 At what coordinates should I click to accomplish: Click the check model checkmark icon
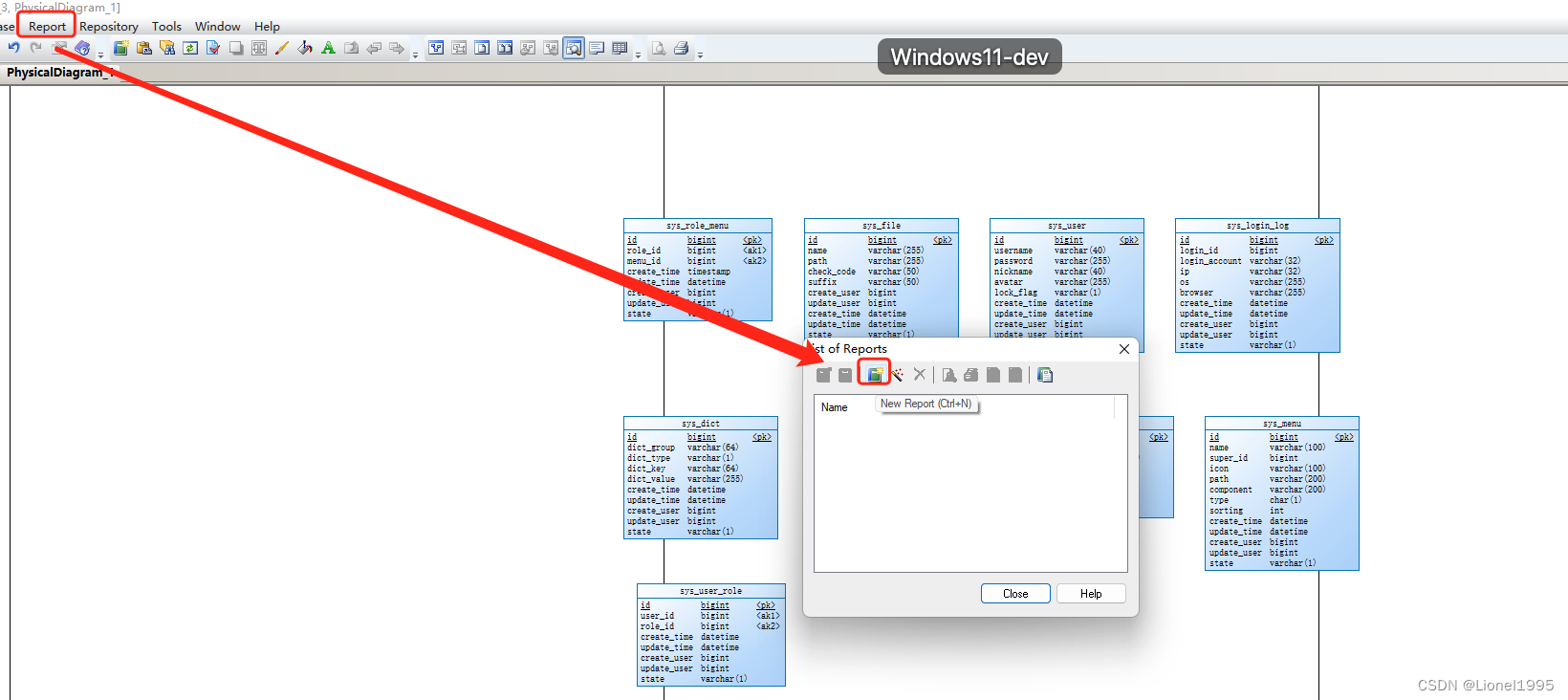pyautogui.click(x=213, y=48)
